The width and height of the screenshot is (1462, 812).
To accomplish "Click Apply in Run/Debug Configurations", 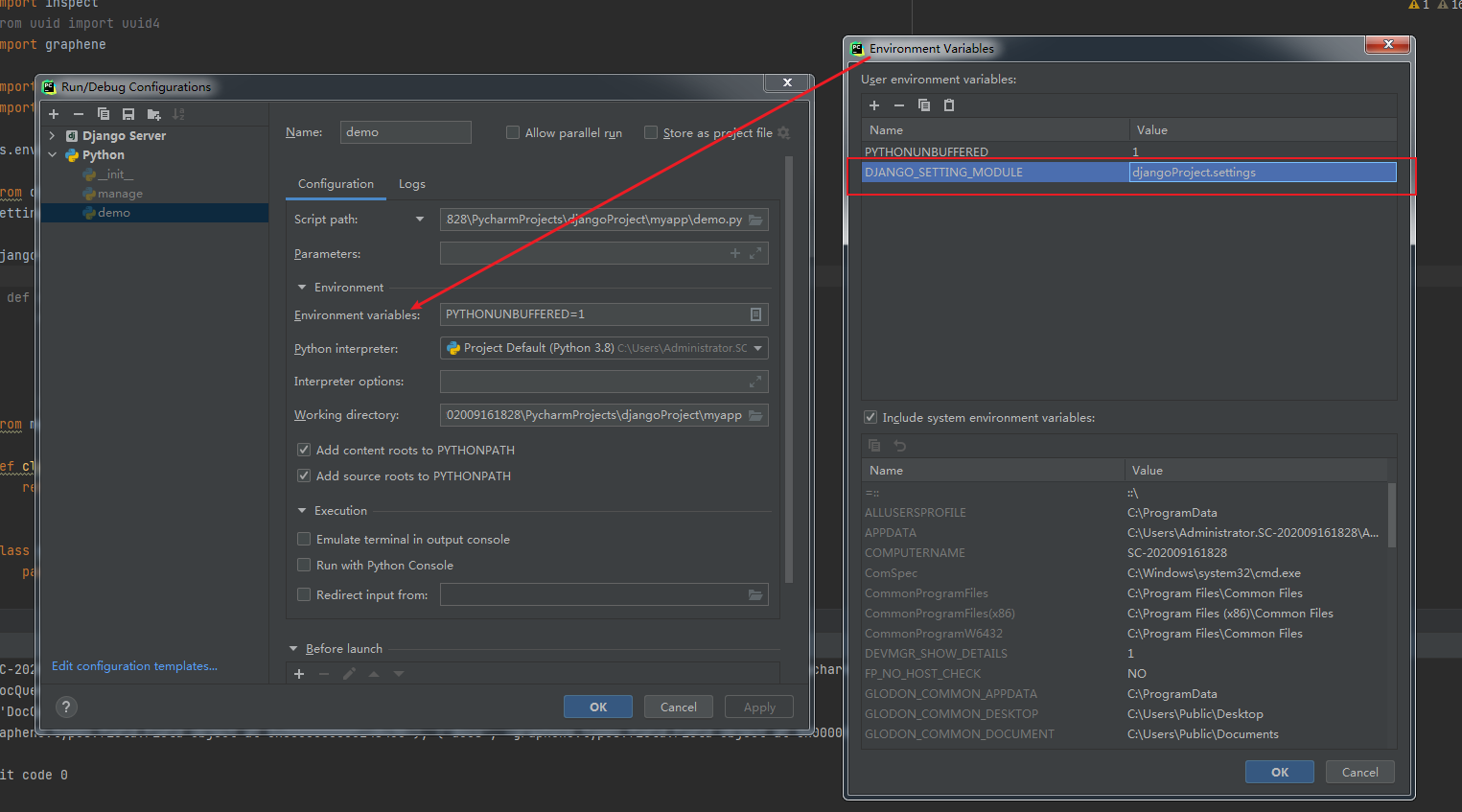I will pyautogui.click(x=759, y=707).
